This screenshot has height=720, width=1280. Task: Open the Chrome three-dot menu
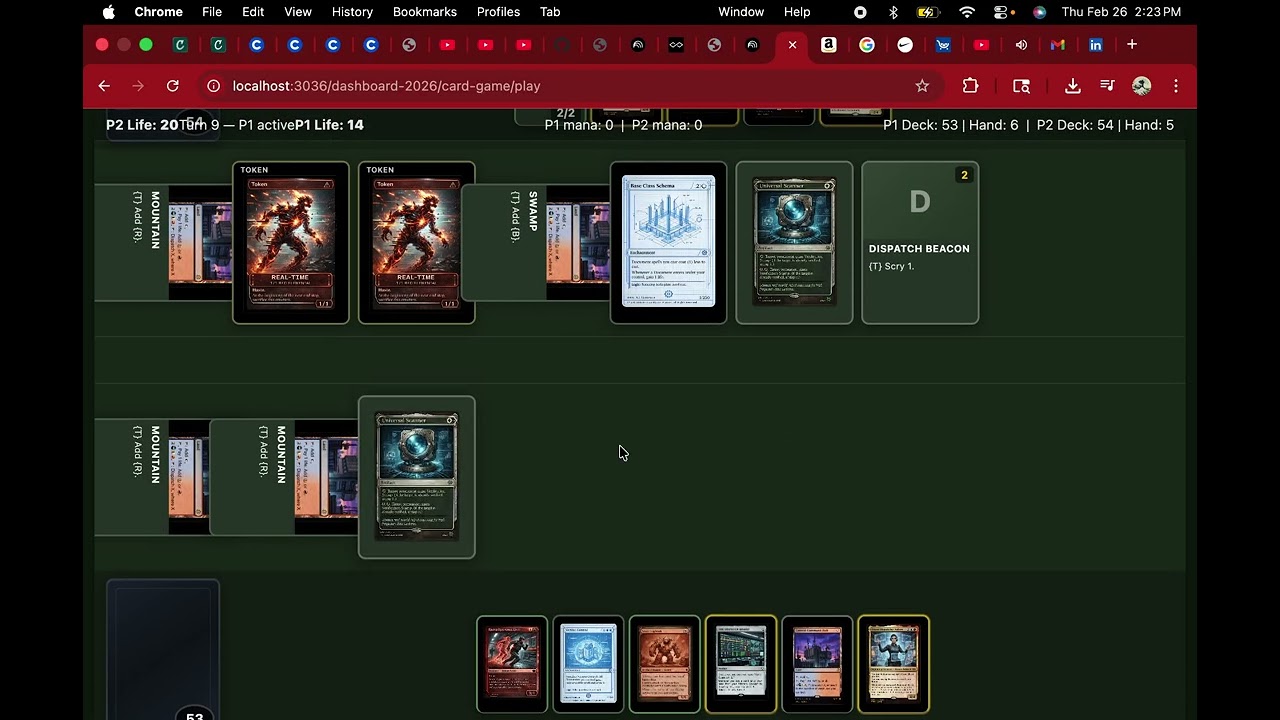(1176, 86)
